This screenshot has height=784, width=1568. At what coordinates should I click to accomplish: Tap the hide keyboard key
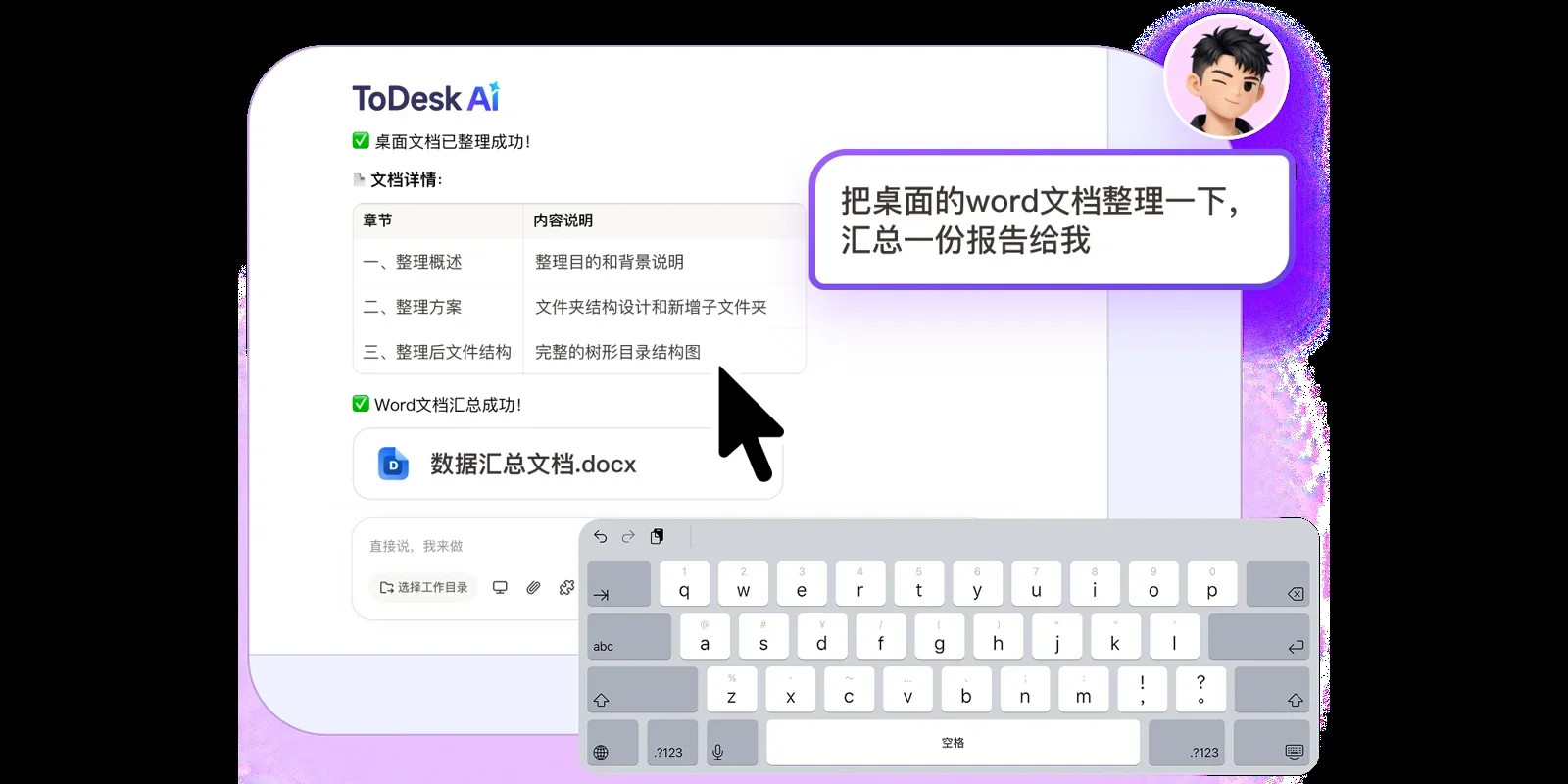1272,743
